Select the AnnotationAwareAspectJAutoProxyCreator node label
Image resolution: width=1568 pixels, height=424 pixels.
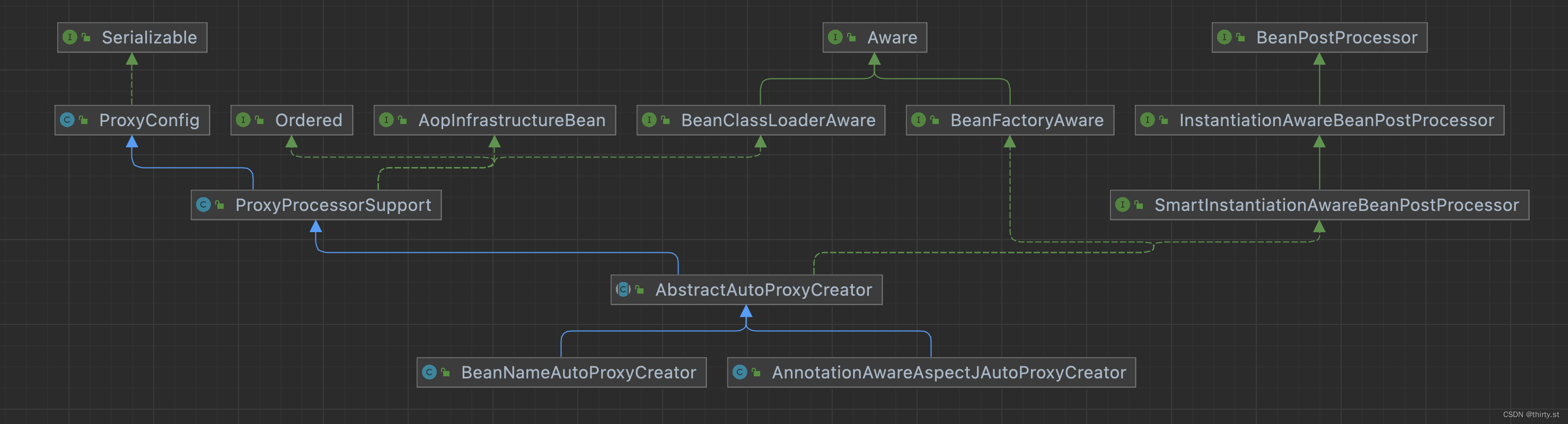tap(949, 373)
